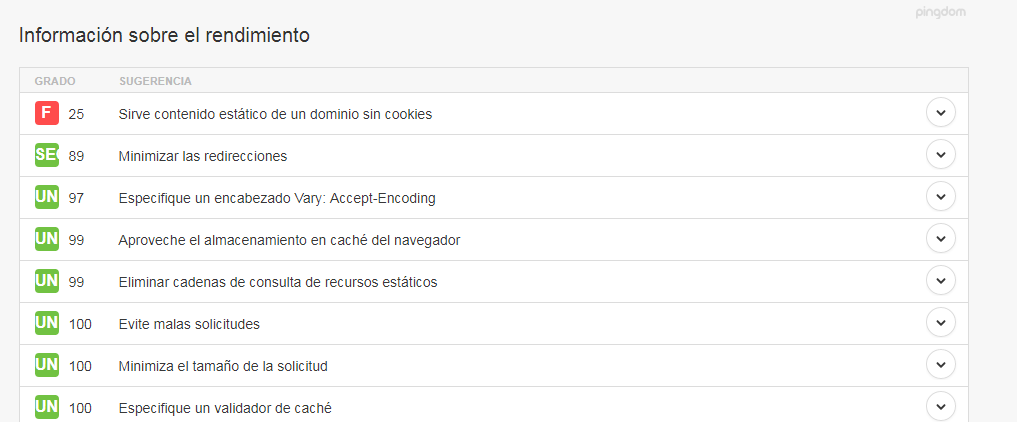This screenshot has height=422, width=1017.
Task: Expand Minimizar las redirecciones details
Action: point(941,155)
